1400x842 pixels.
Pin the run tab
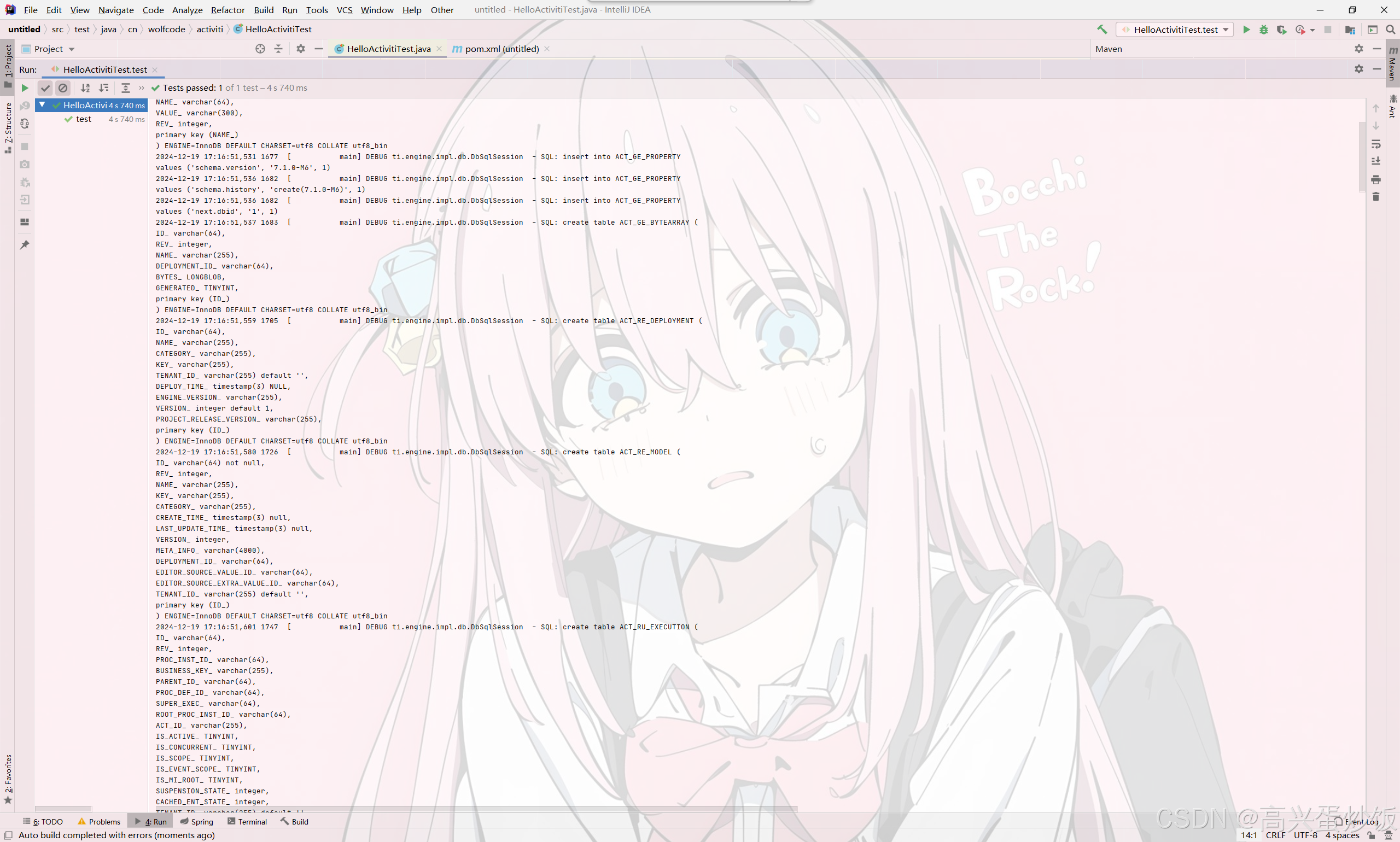pyautogui.click(x=25, y=245)
